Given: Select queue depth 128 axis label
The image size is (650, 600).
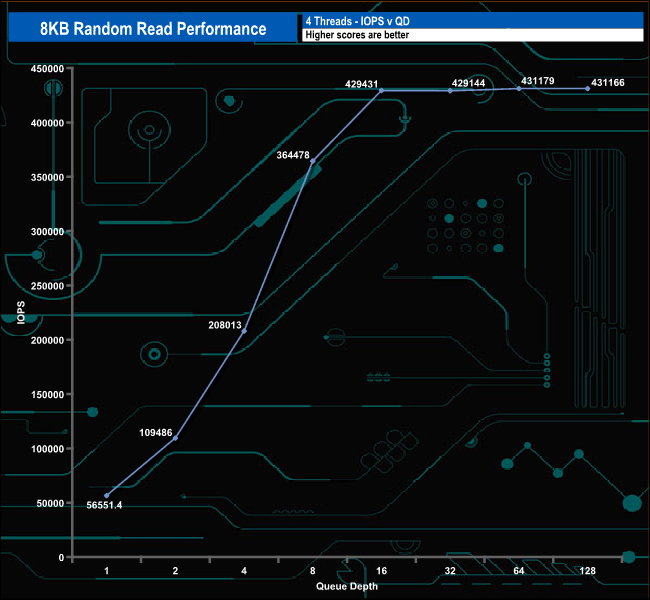Looking at the screenshot, I should tap(588, 571).
